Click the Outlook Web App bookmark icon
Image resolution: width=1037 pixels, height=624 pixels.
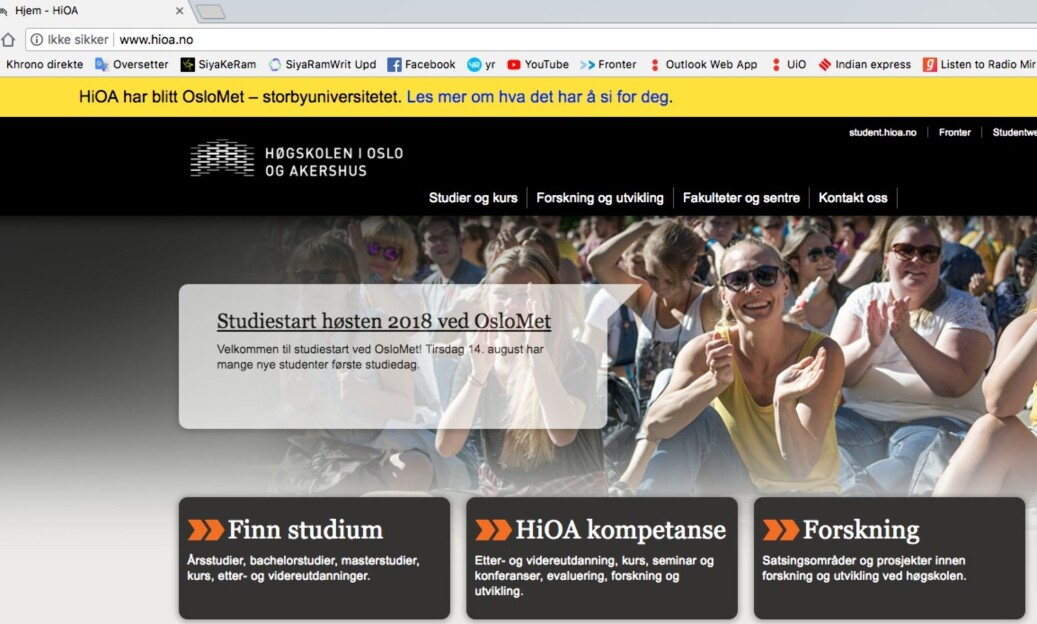[655, 64]
